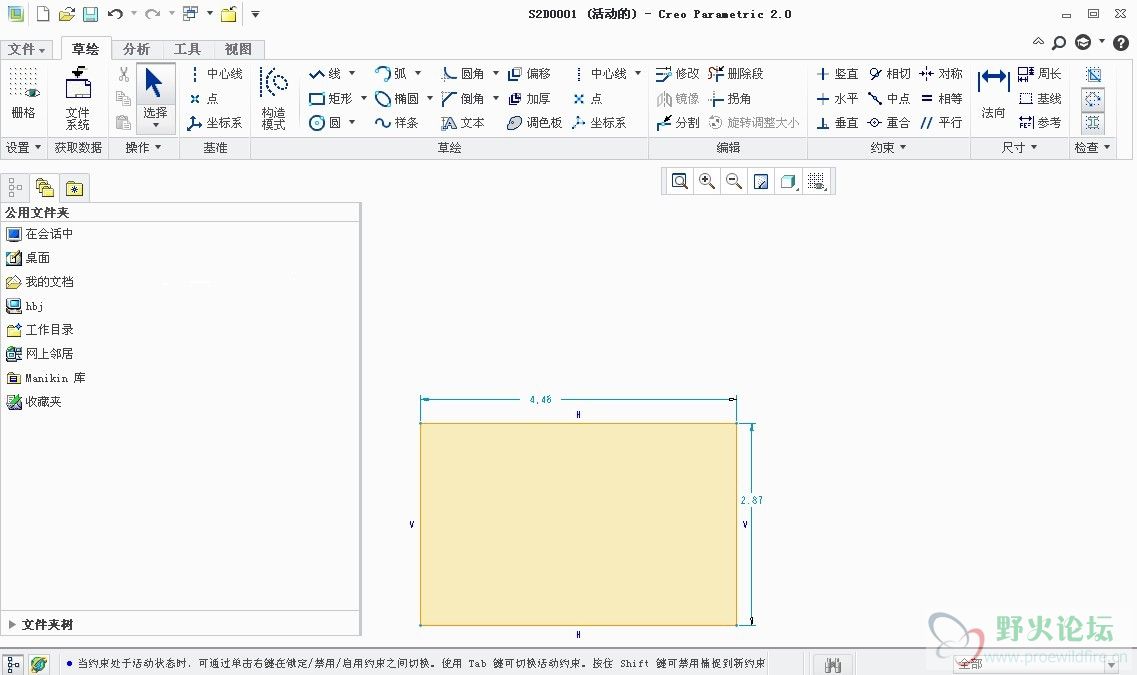Open the Palette (调色板) tool
This screenshot has height=675, width=1137.
click(534, 123)
